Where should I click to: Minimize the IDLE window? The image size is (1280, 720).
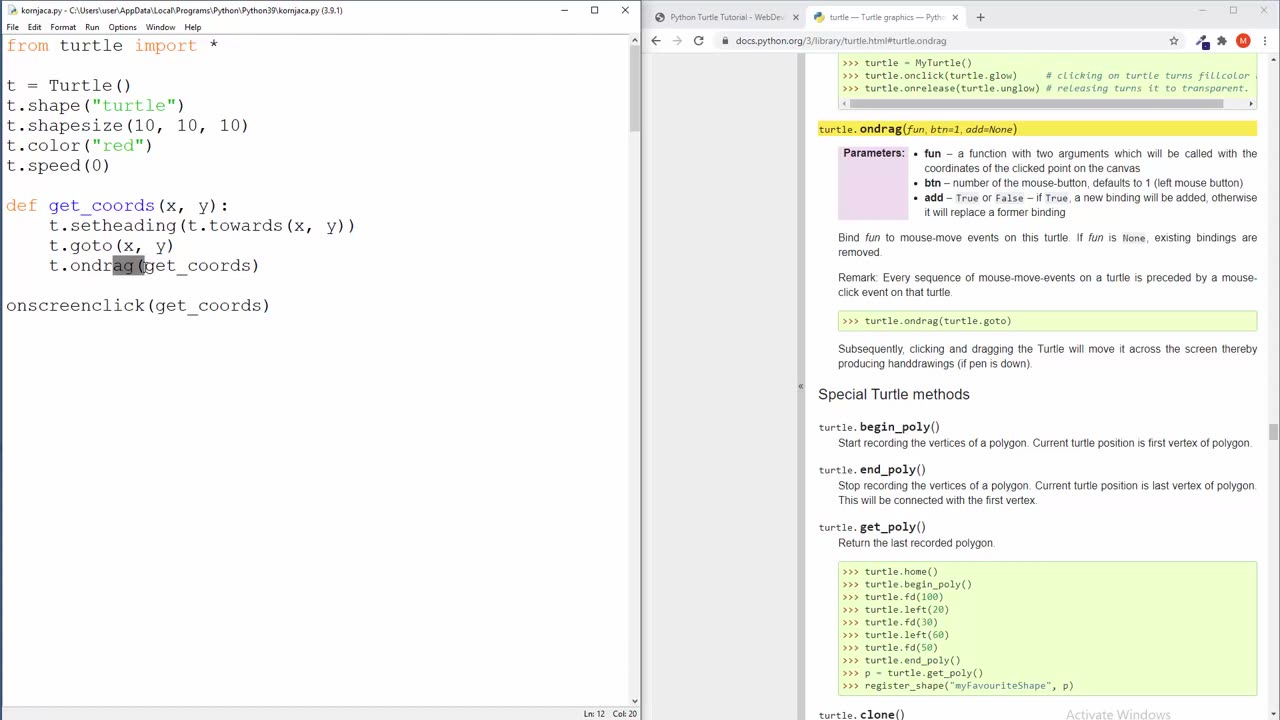pos(564,10)
